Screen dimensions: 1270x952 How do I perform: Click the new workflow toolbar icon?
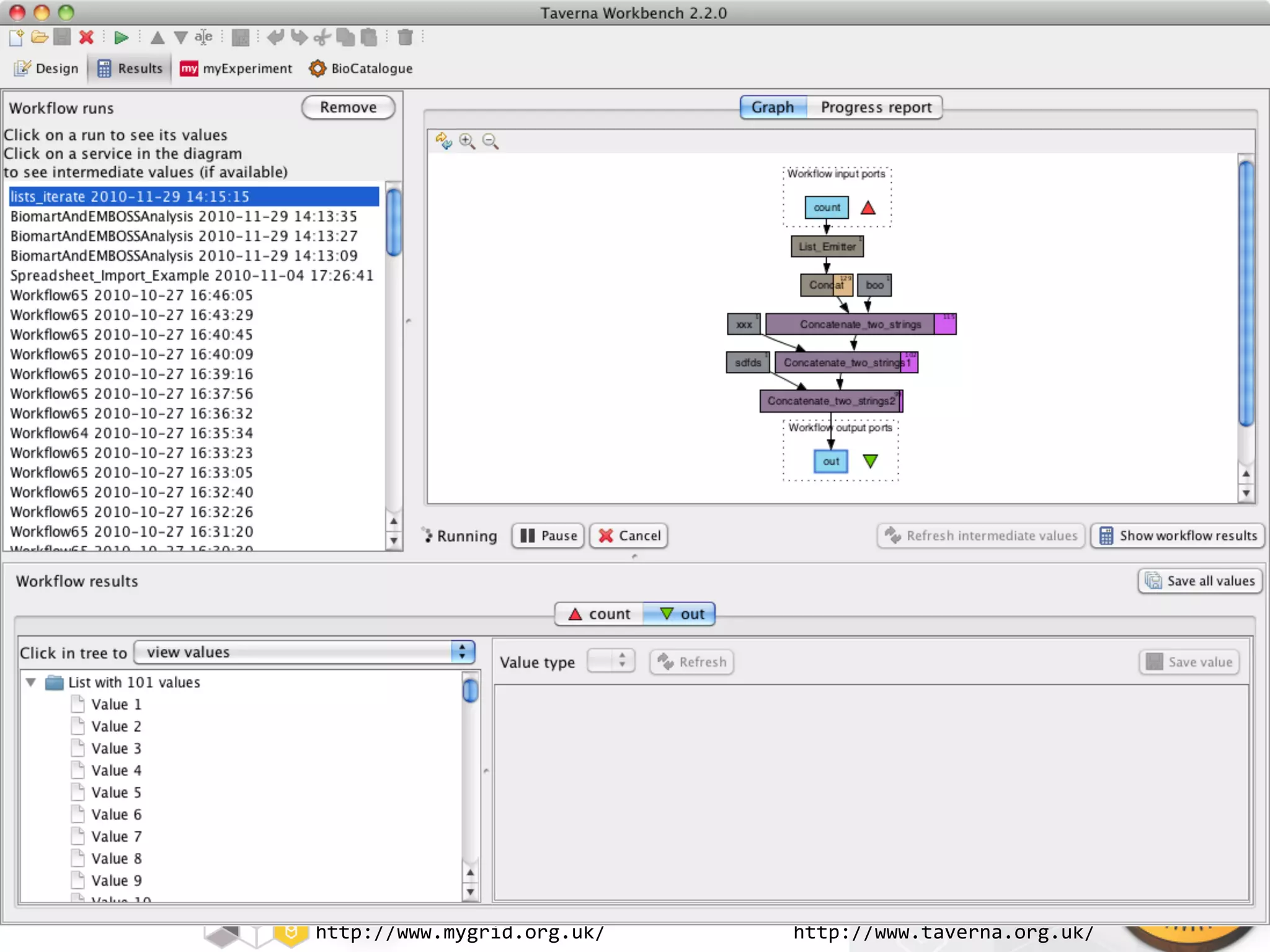click(17, 38)
